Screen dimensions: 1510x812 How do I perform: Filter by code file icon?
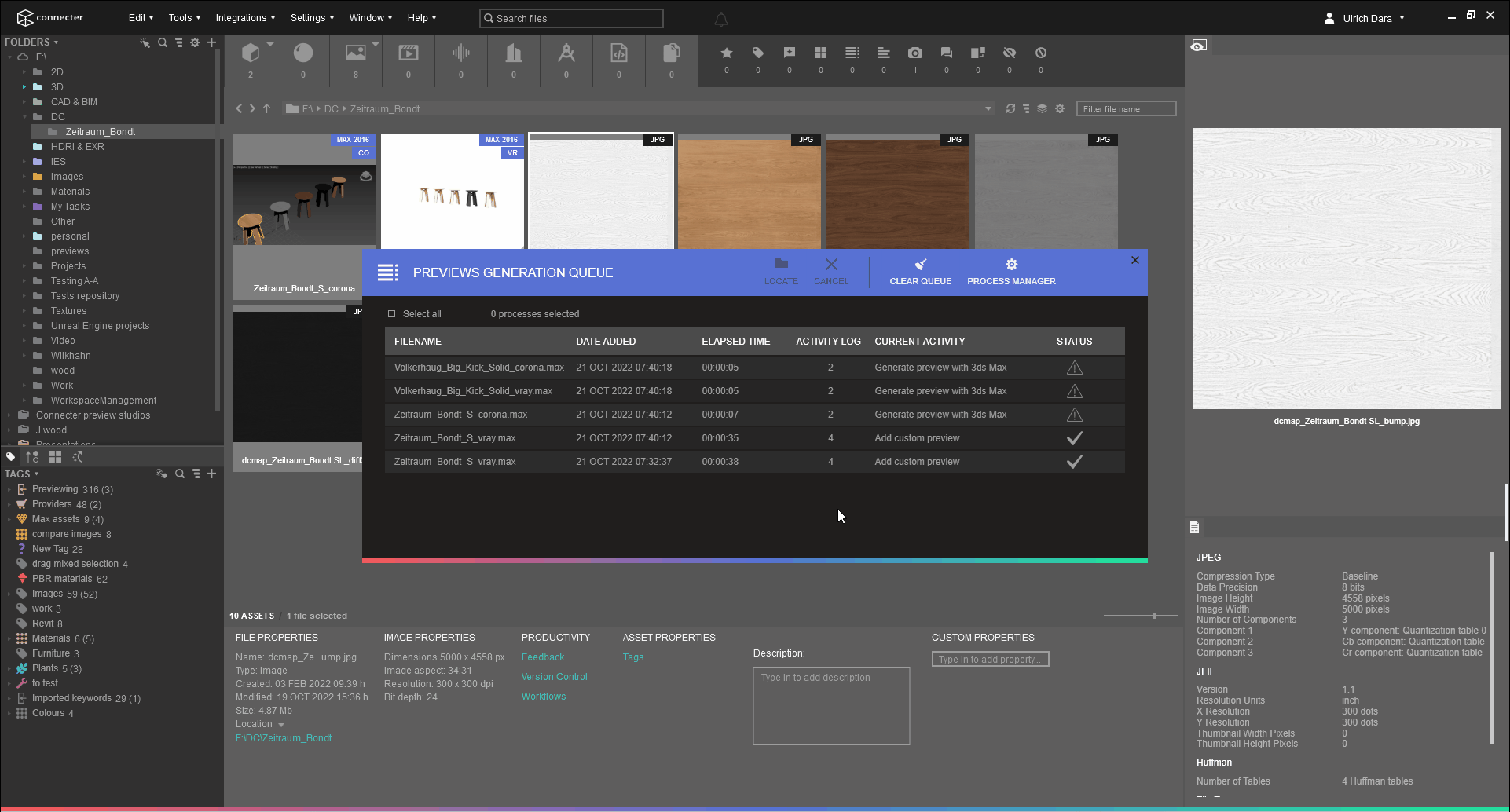[x=619, y=53]
